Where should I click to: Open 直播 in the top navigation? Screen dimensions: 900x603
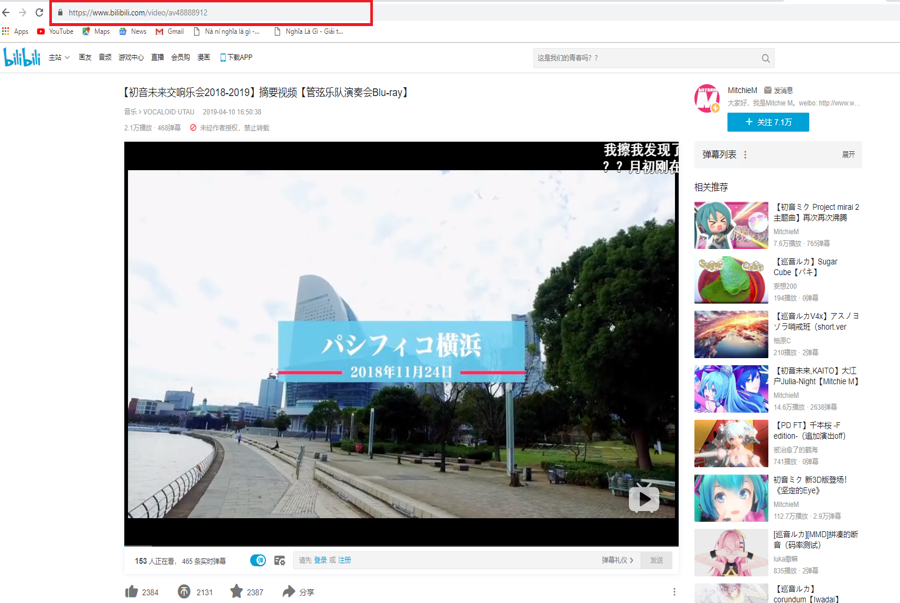pyautogui.click(x=157, y=58)
